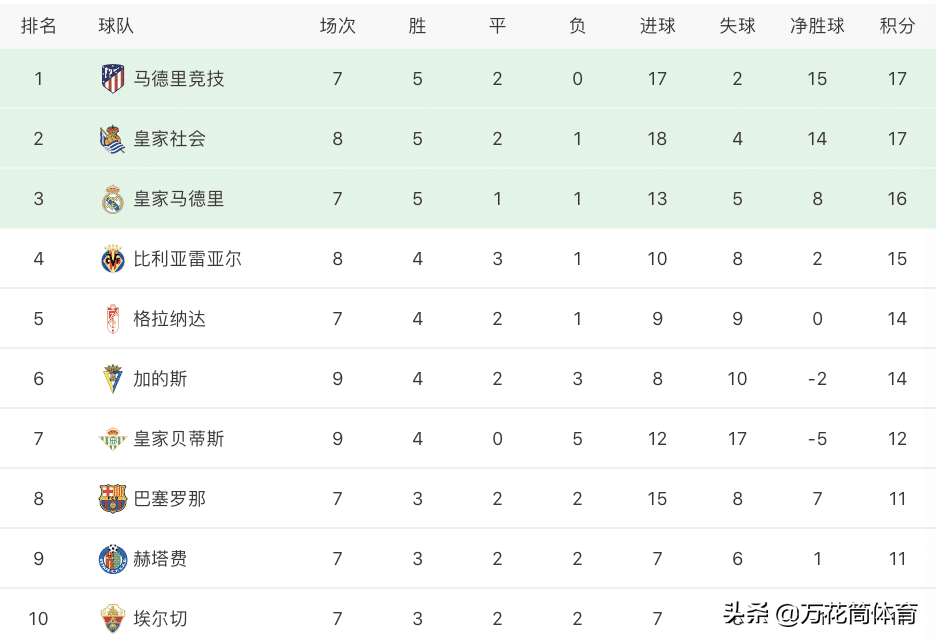Click the Cádiz triangular crest
This screenshot has width=936, height=643.
click(112, 379)
